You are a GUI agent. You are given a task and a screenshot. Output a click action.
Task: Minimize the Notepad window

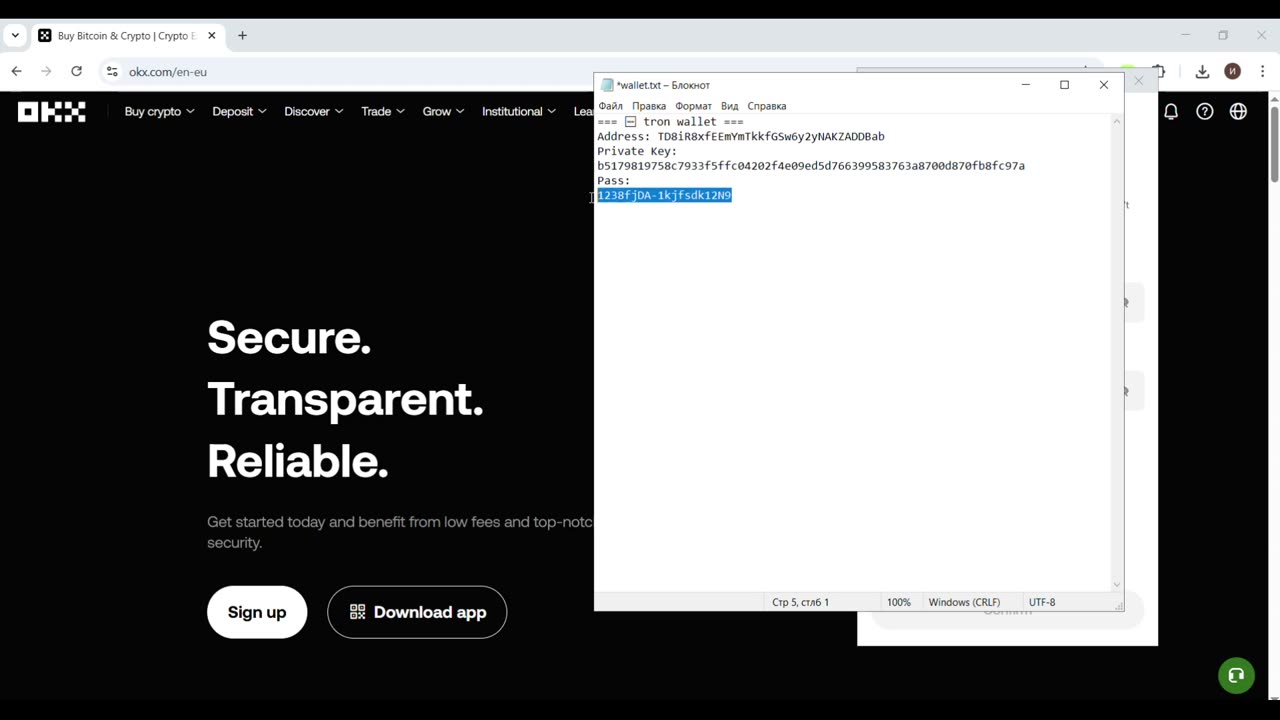pyautogui.click(x=1025, y=85)
